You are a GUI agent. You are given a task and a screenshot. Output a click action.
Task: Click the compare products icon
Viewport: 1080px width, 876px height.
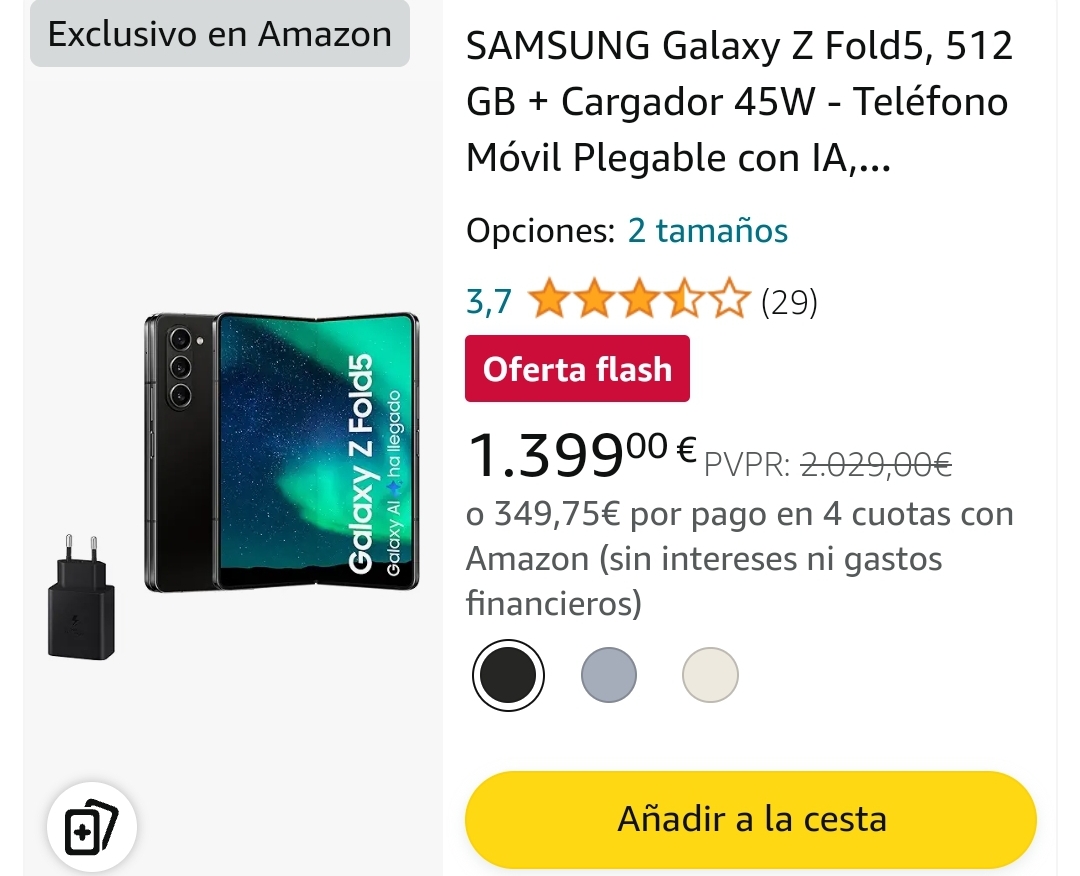[x=92, y=826]
